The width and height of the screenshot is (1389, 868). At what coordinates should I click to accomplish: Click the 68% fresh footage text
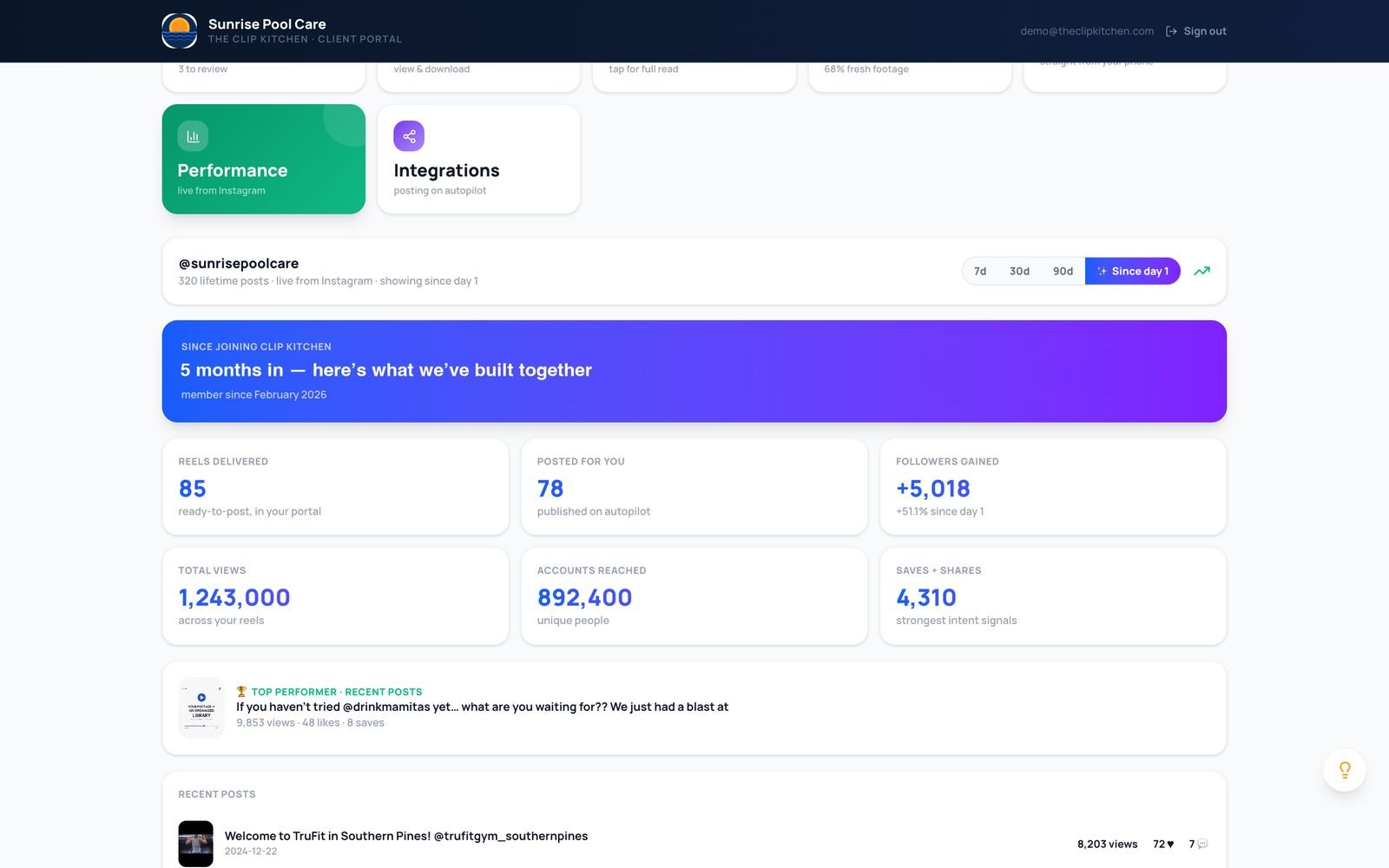point(866,69)
